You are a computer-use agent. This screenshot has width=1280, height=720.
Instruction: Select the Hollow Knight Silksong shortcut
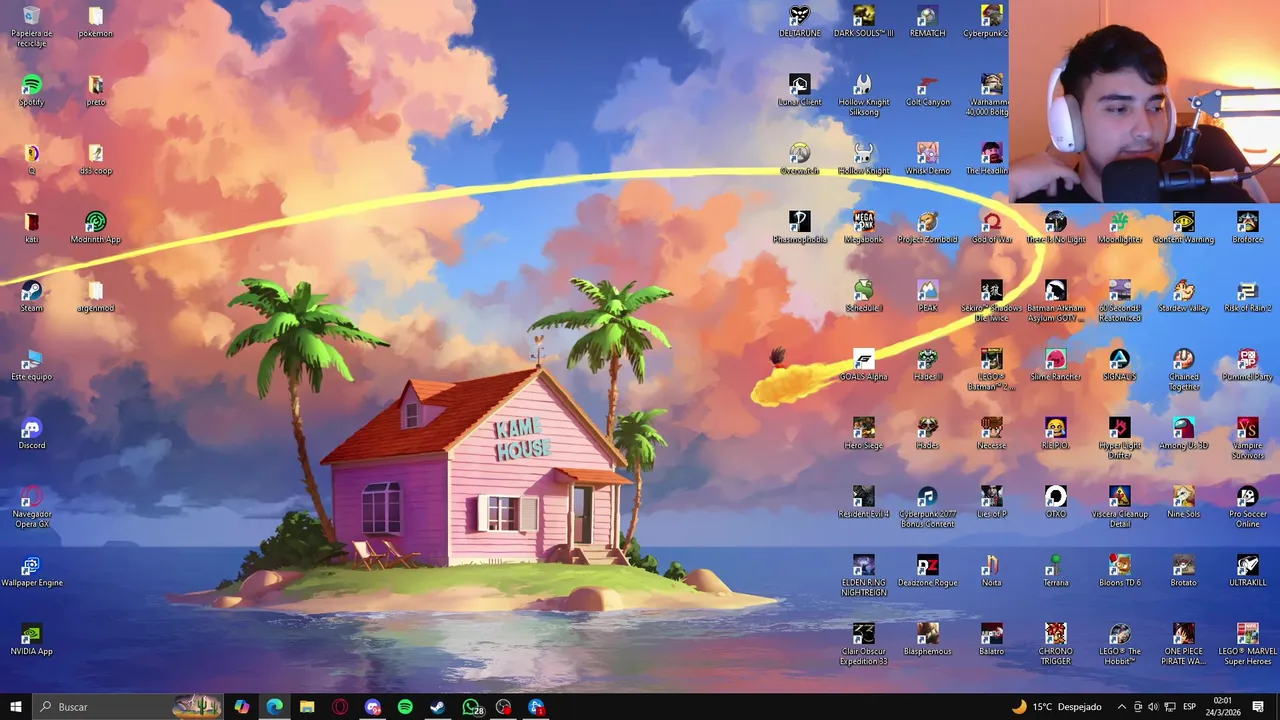pyautogui.click(x=863, y=95)
